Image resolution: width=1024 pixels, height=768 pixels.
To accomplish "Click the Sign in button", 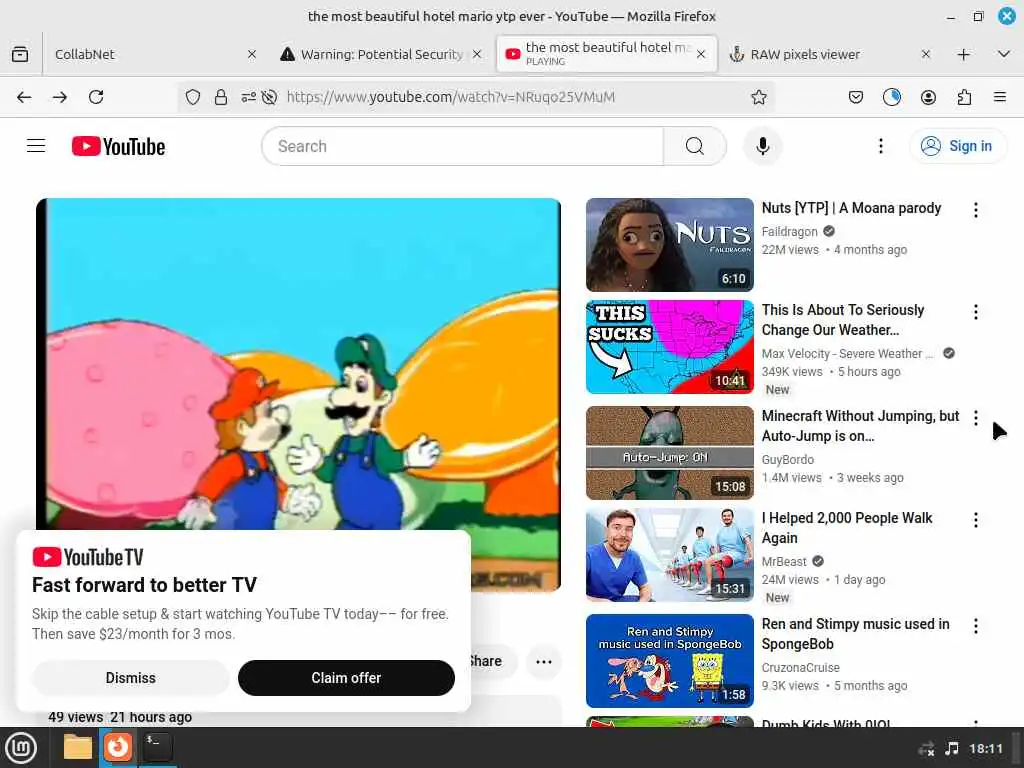I will pos(957,146).
